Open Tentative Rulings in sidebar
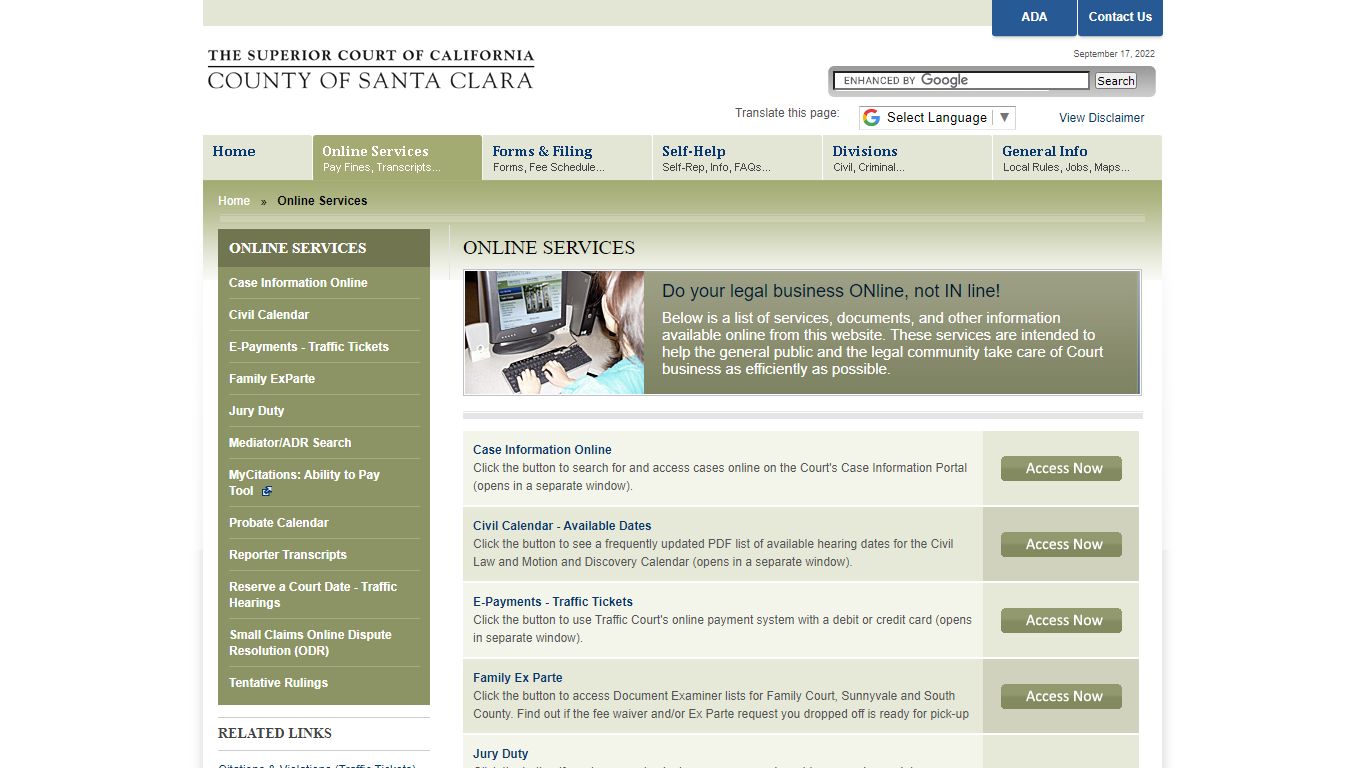The image size is (1366, 768). click(279, 683)
